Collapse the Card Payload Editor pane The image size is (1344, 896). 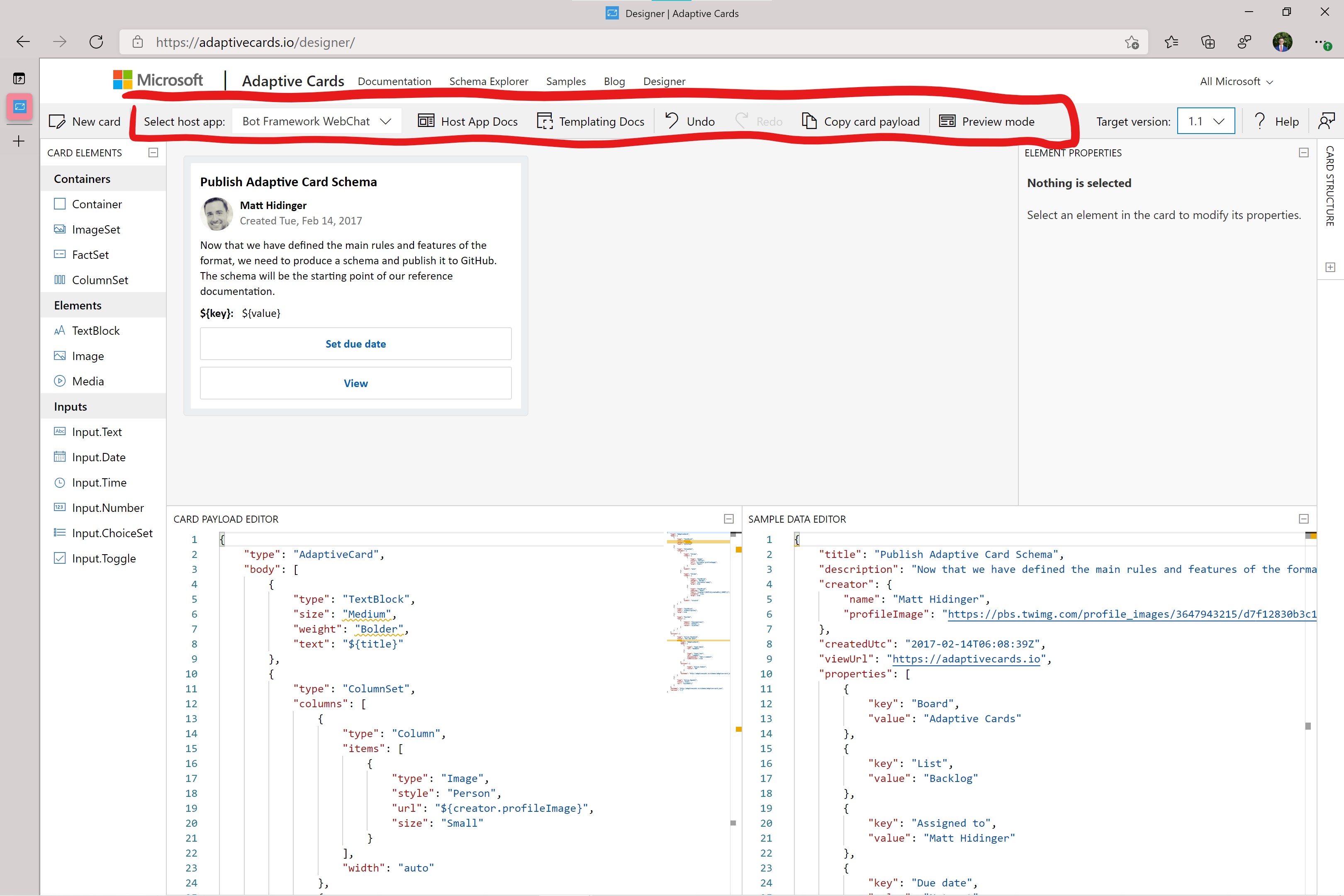728,519
